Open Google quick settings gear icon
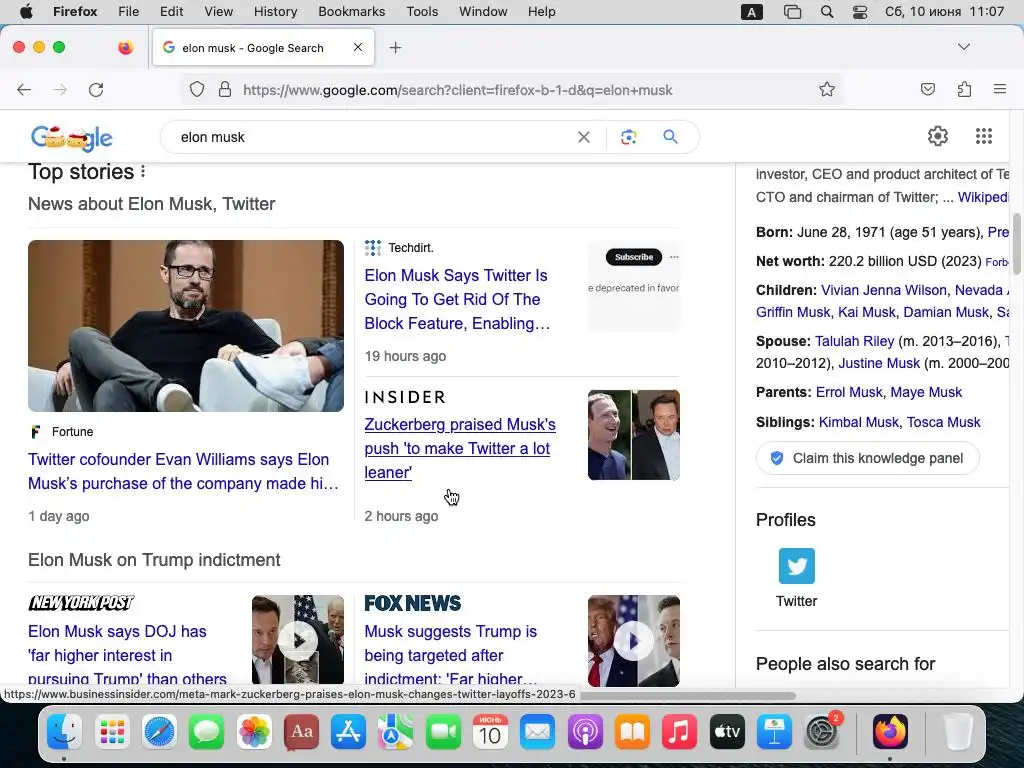The height and width of the screenshot is (768, 1024). [938, 136]
